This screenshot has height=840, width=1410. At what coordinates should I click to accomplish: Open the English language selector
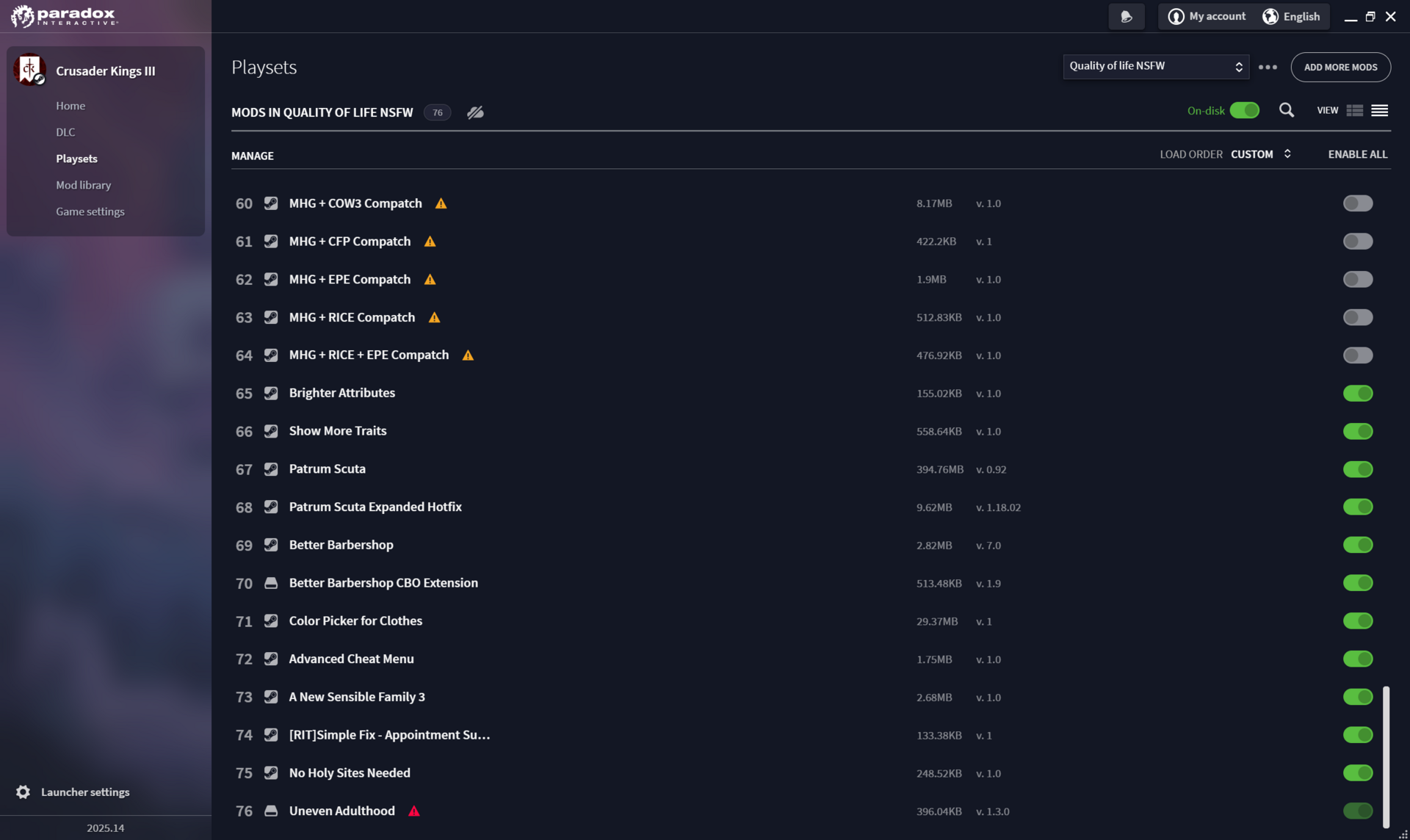1292,16
